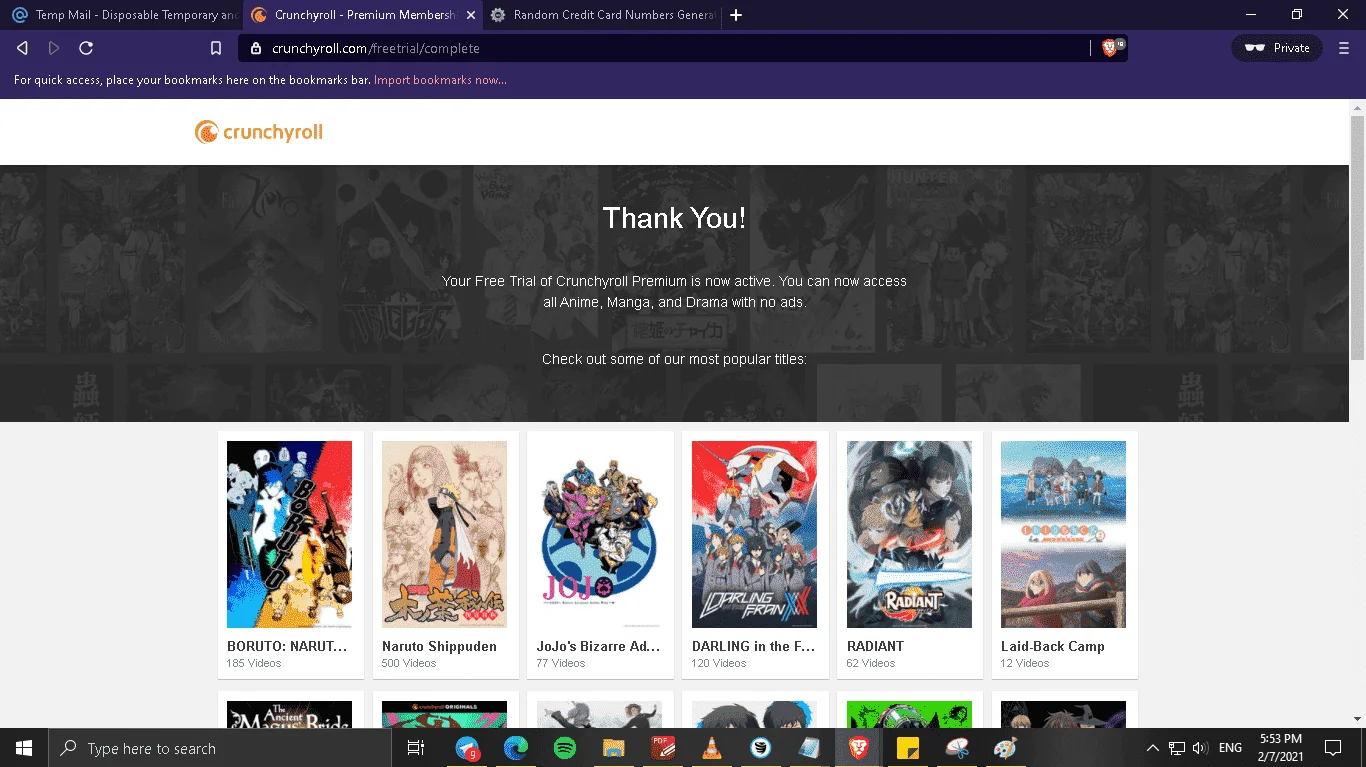
Task: Open Task View on the taskbar
Action: click(x=416, y=748)
